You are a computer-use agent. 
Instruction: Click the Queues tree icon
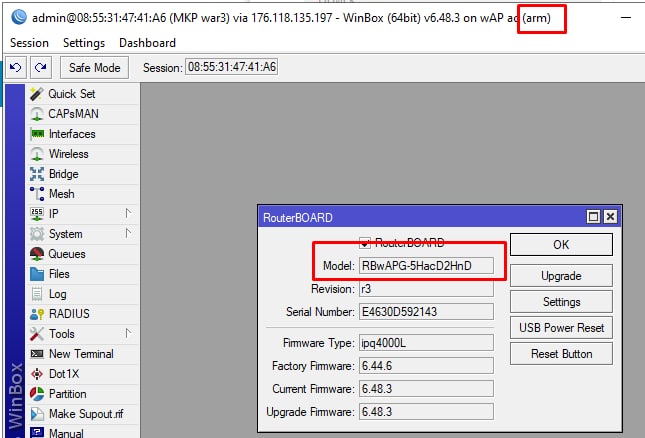pos(37,254)
